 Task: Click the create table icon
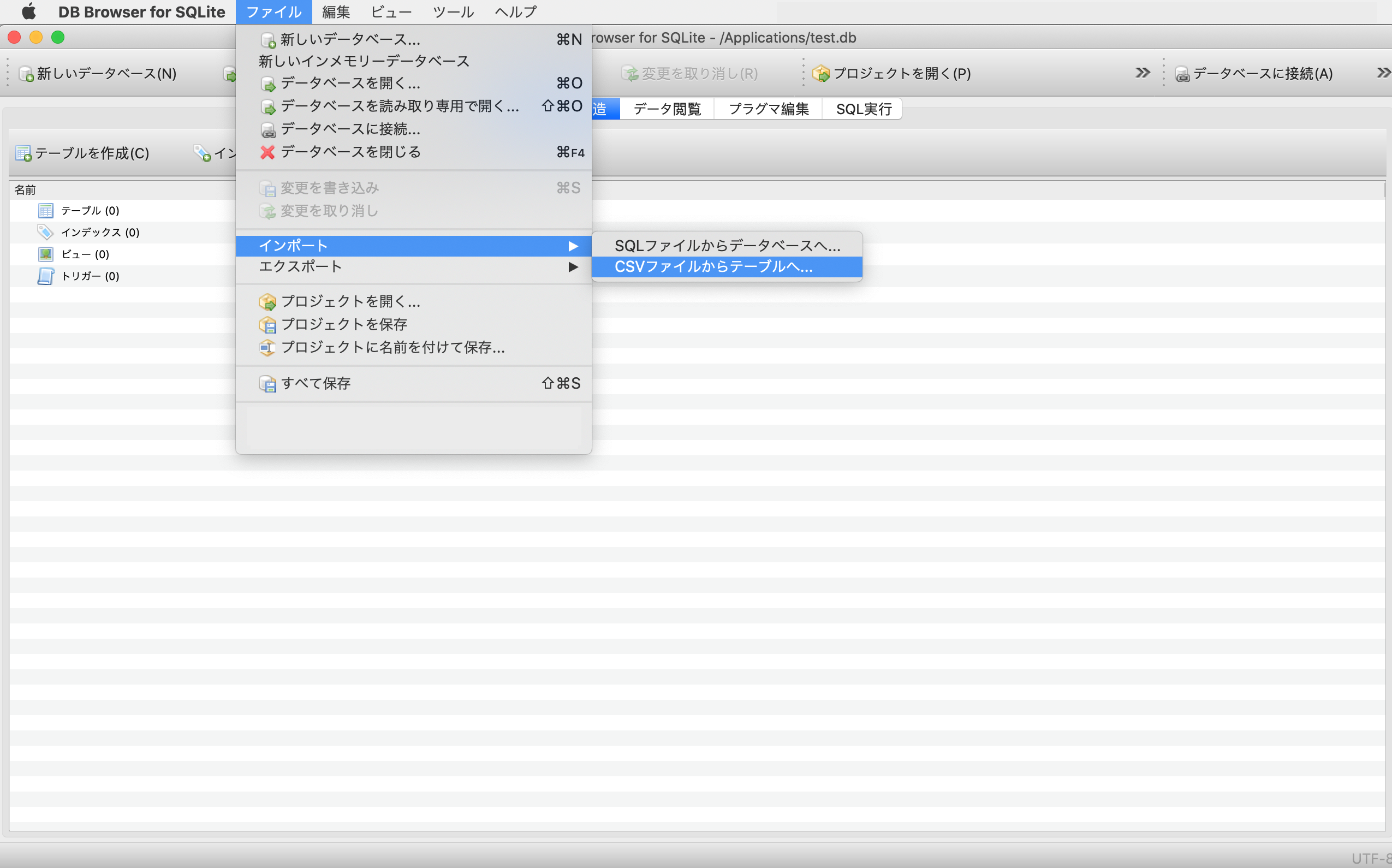[x=23, y=153]
